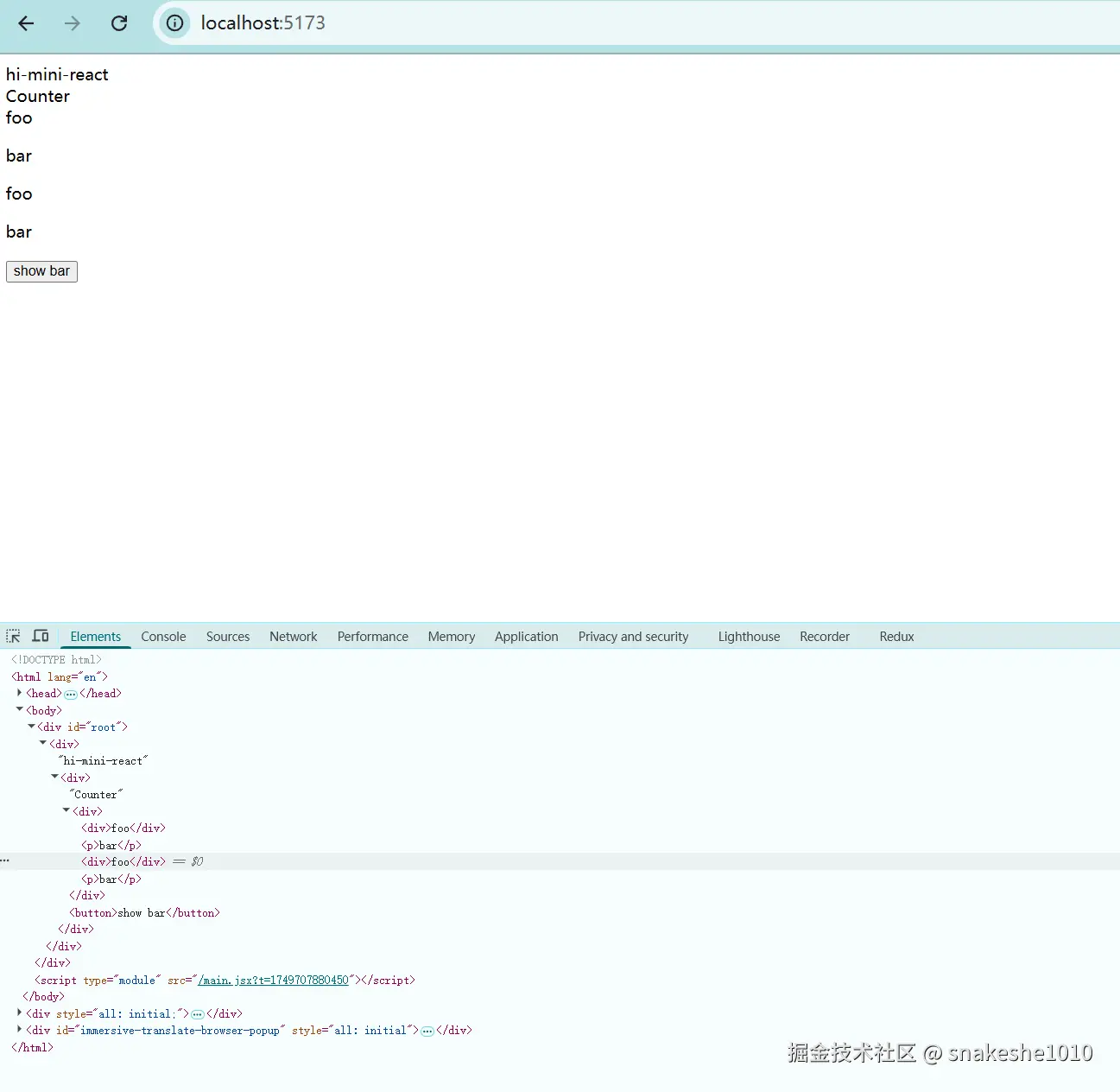This screenshot has width=1120, height=1092.
Task: Click the last bar paragraph on page
Action: pyautogui.click(x=19, y=232)
